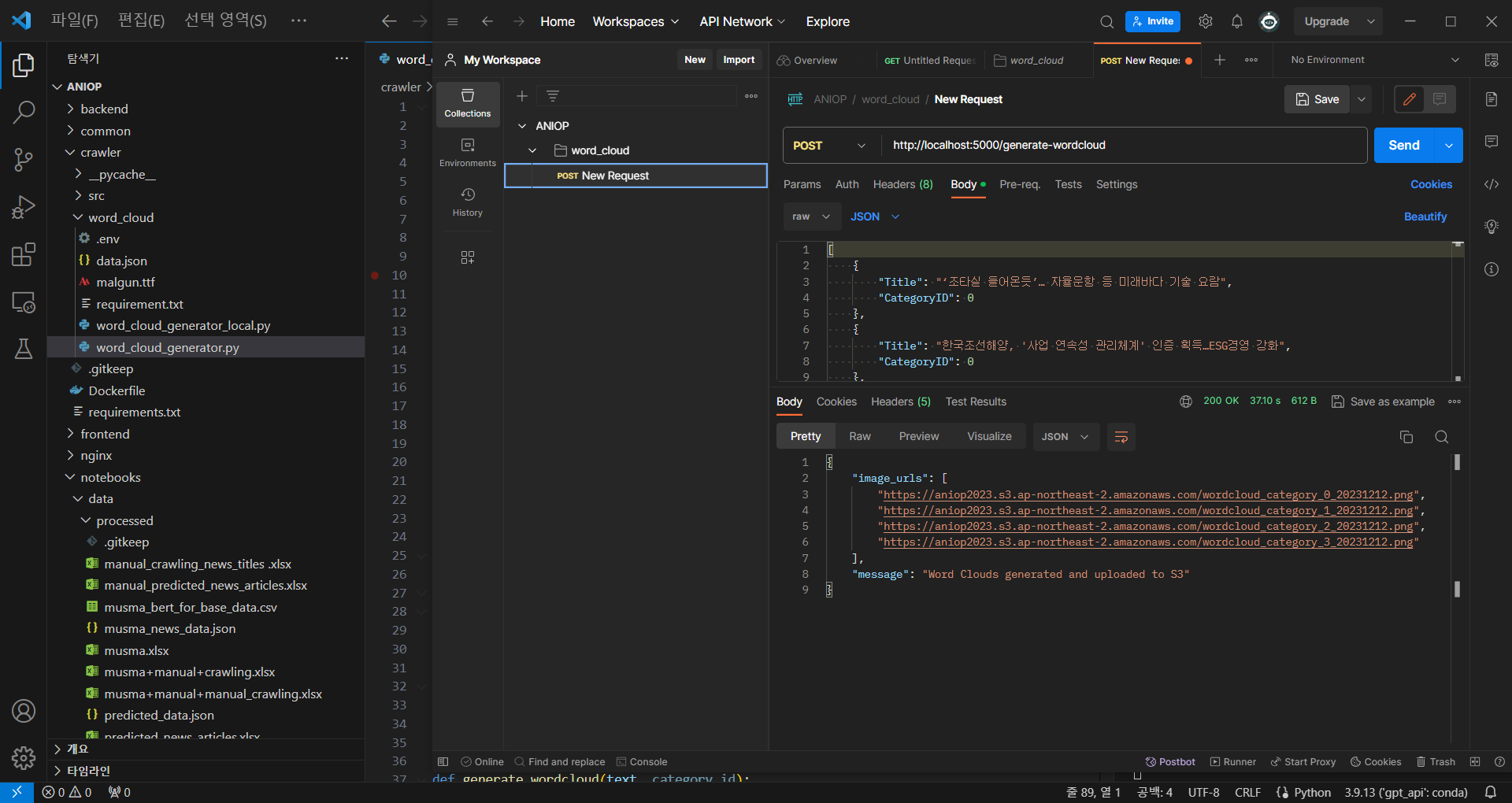The image size is (1512, 803).
Task: Select POST New Request in collection tree
Action: pyautogui.click(x=636, y=176)
